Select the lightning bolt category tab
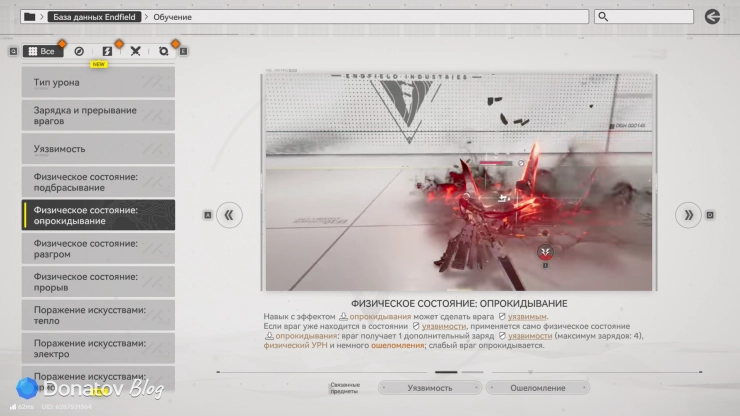740x416 pixels. tap(108, 51)
